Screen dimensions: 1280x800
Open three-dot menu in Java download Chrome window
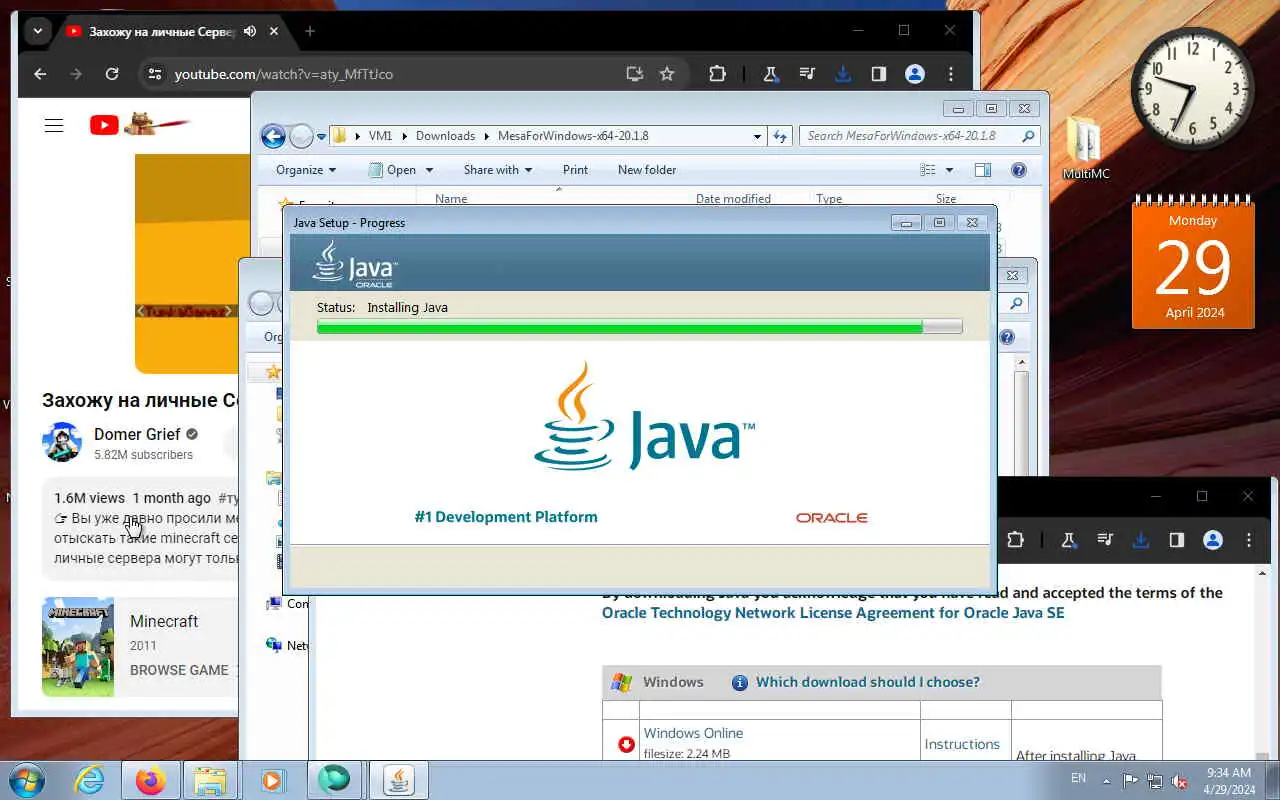[x=1249, y=540]
